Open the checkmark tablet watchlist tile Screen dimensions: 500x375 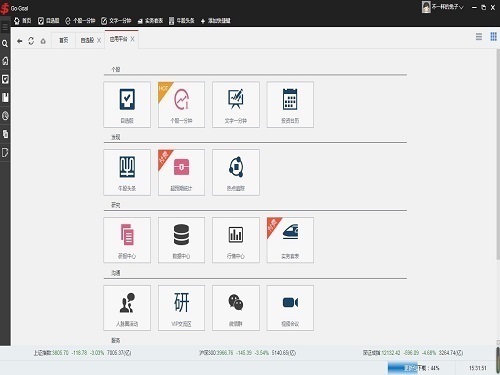pos(127,104)
